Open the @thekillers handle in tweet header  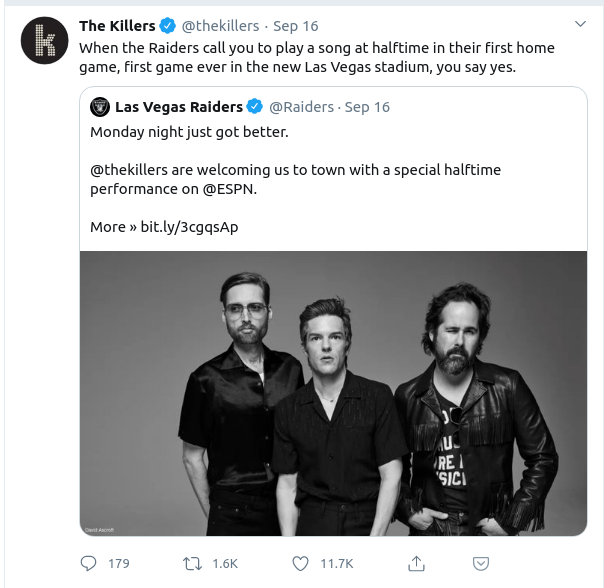point(220,25)
